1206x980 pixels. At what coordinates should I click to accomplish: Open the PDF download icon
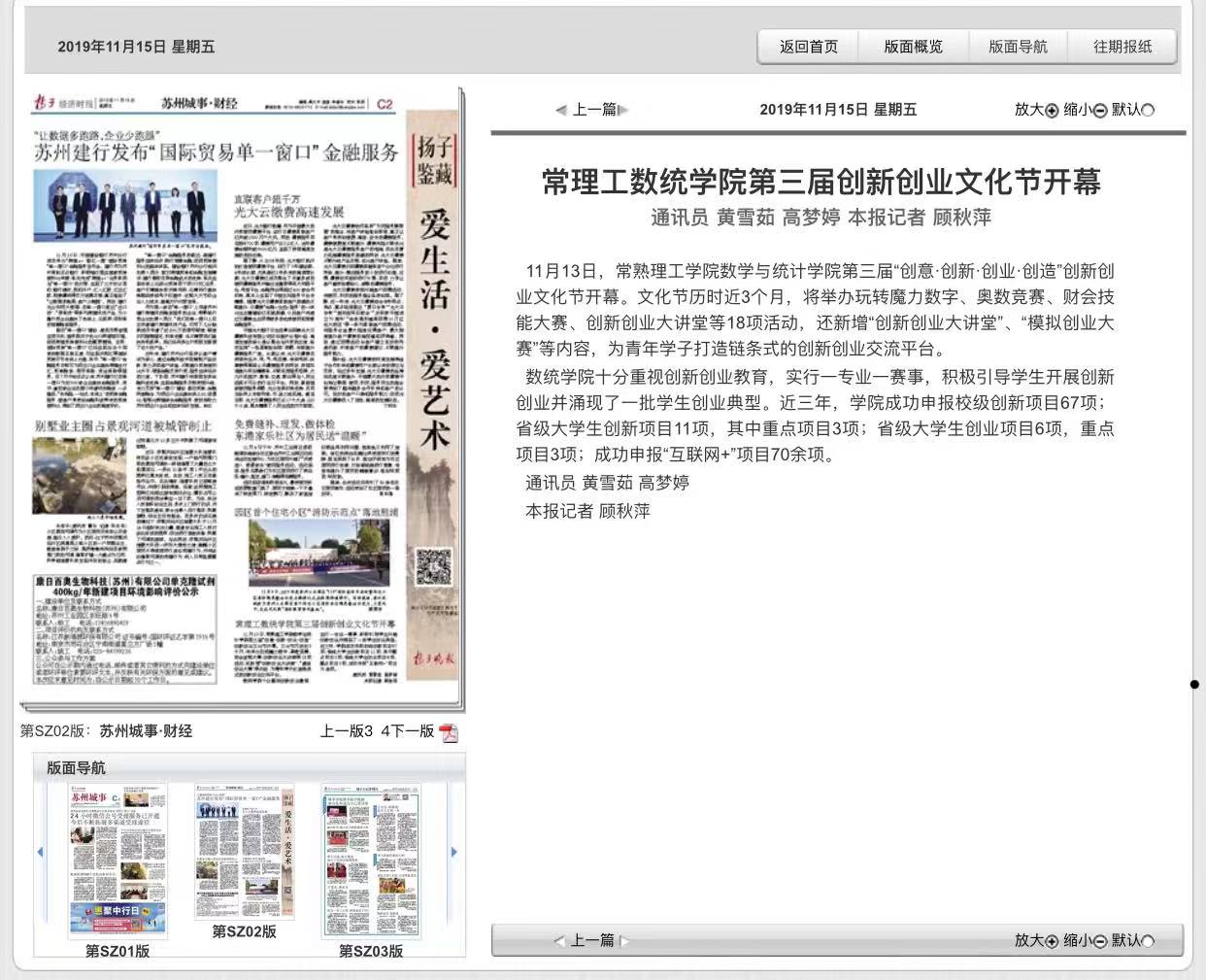449,732
